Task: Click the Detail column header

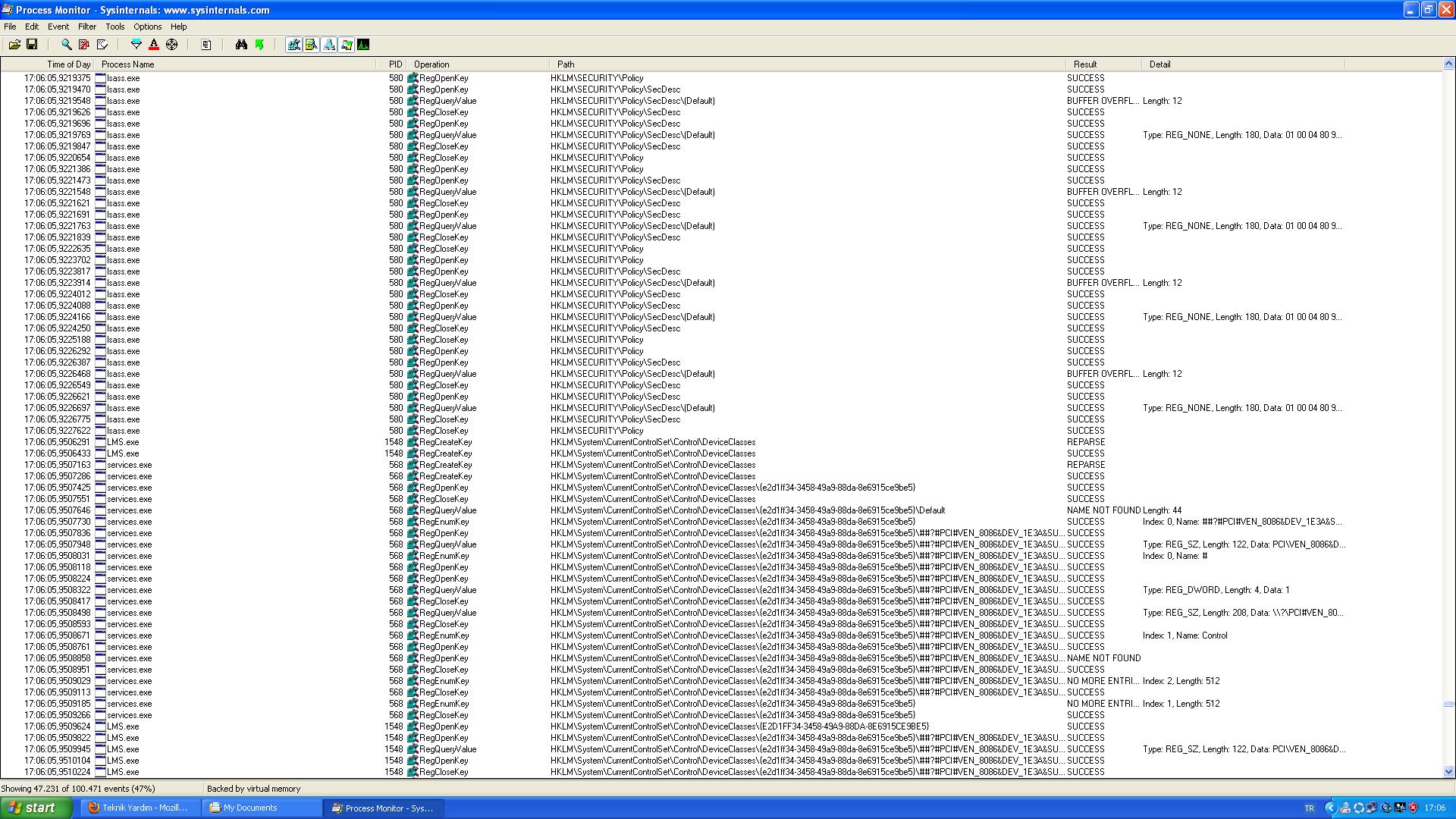Action: pos(1243,64)
